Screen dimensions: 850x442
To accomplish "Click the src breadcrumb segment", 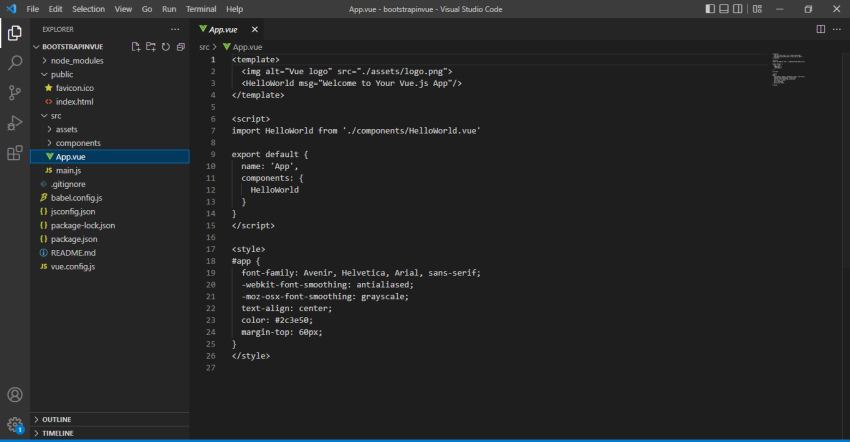I will [x=204, y=47].
